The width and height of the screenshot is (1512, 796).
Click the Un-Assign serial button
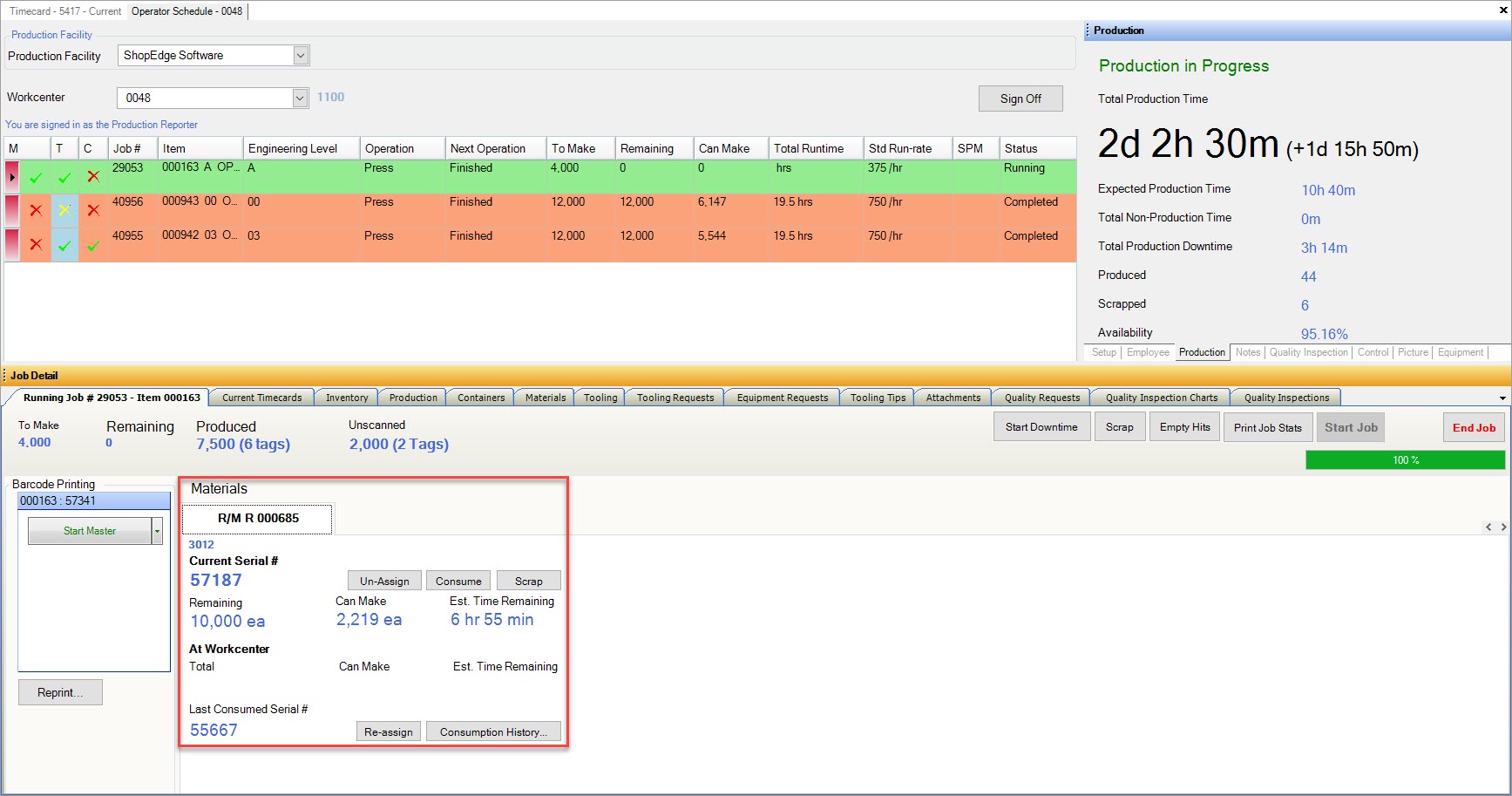384,581
